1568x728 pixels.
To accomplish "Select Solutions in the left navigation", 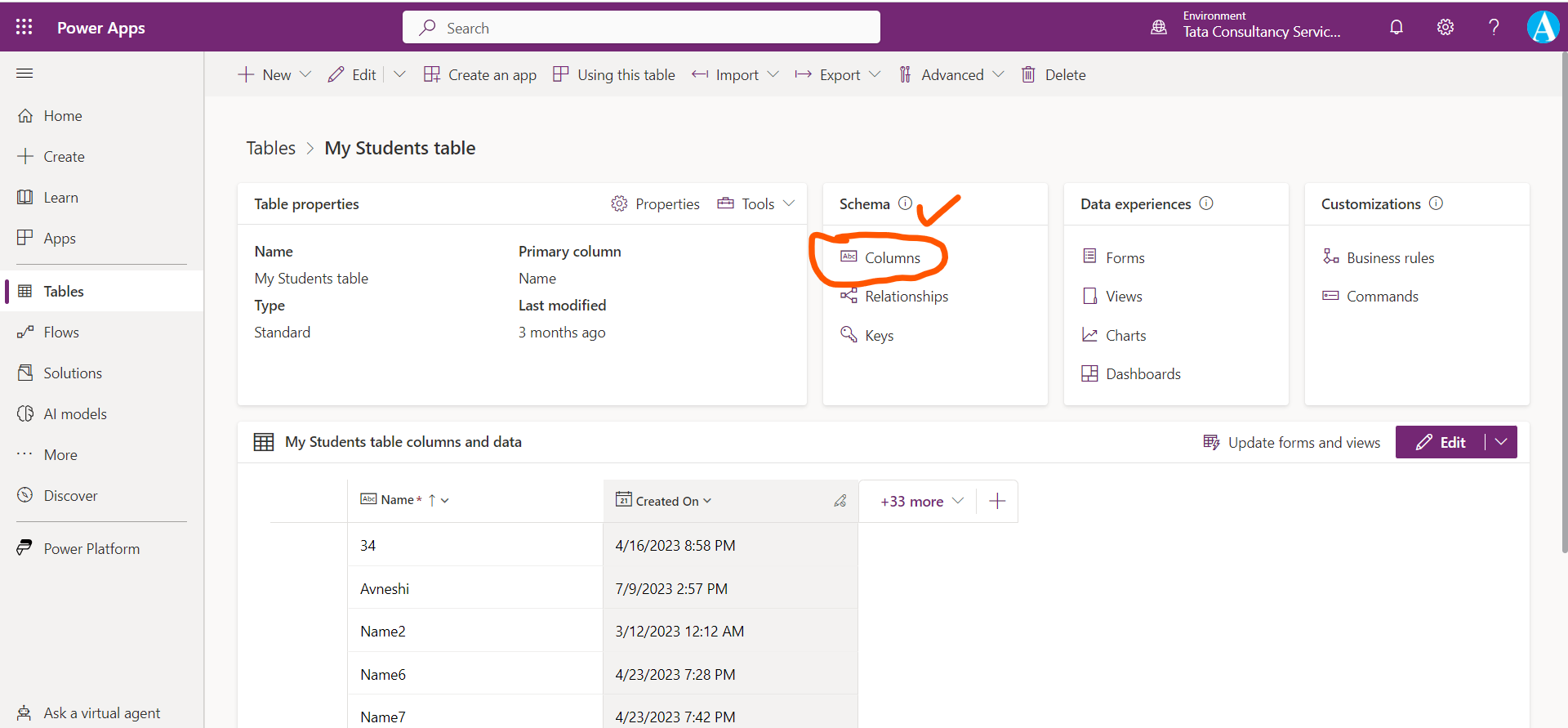I will point(73,373).
